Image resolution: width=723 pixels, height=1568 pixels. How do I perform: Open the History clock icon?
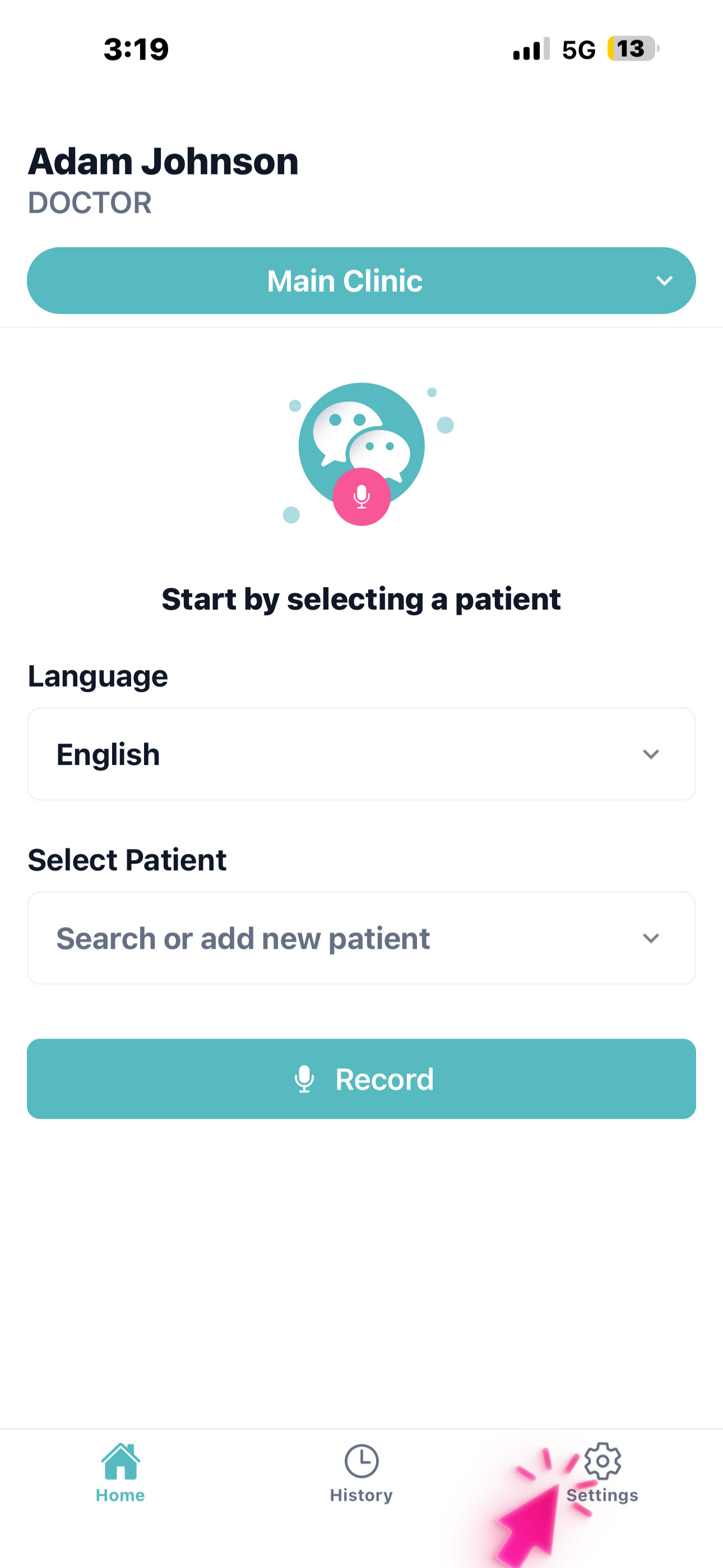point(361,1461)
